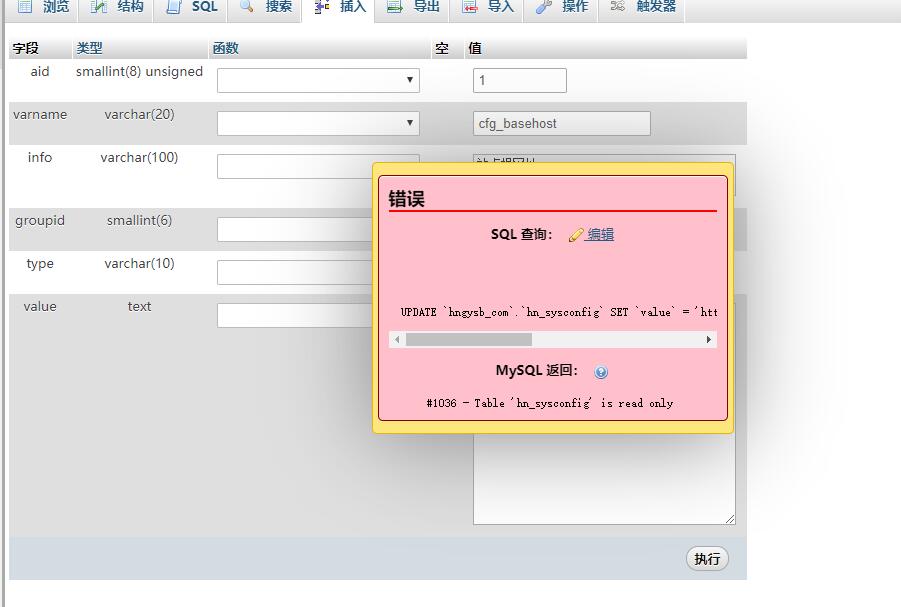Viewport: 901px width, 607px height.
Task: Go to the 搜索 (Search) tab
Action: pos(264,7)
